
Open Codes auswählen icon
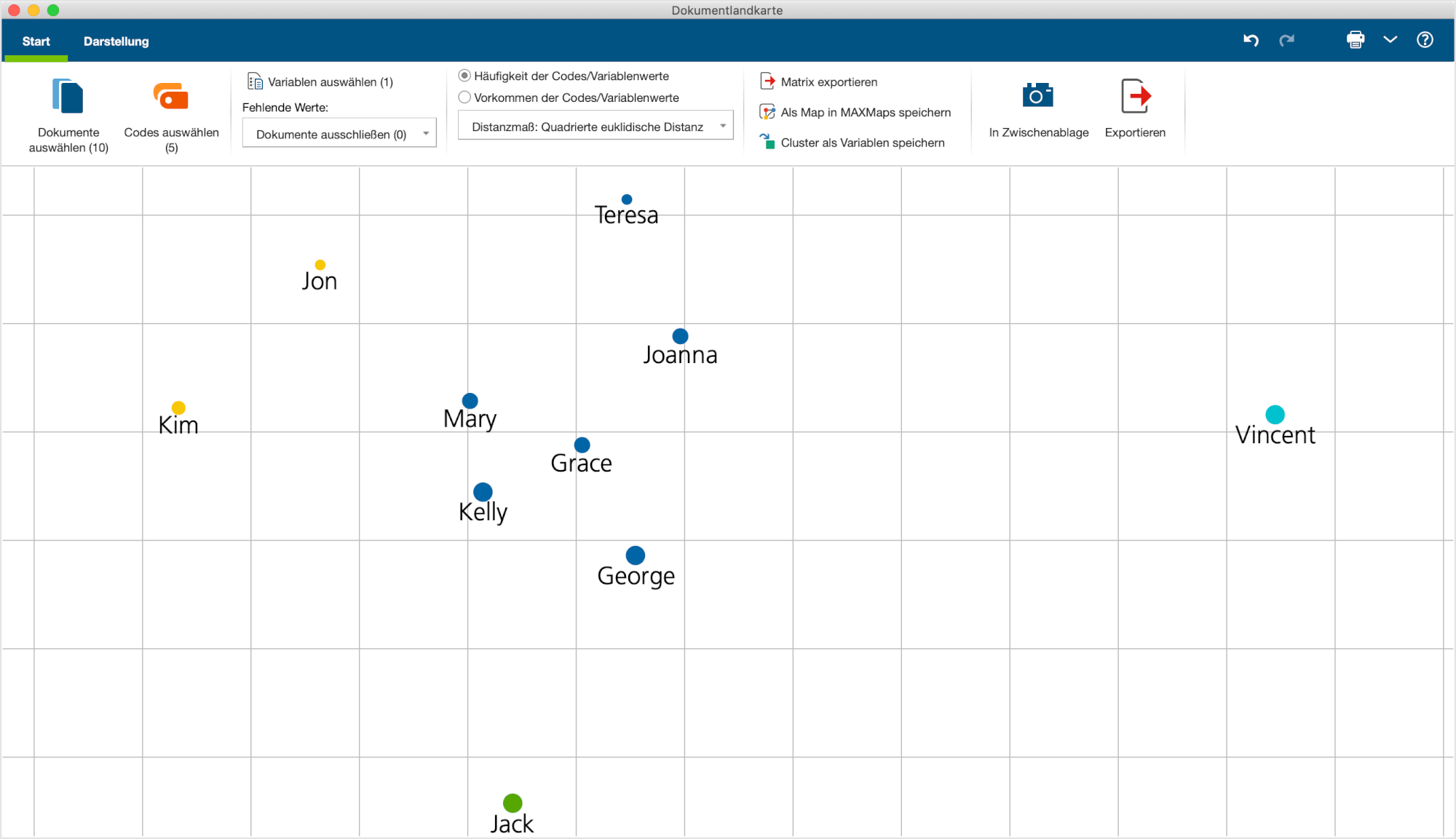tap(171, 97)
